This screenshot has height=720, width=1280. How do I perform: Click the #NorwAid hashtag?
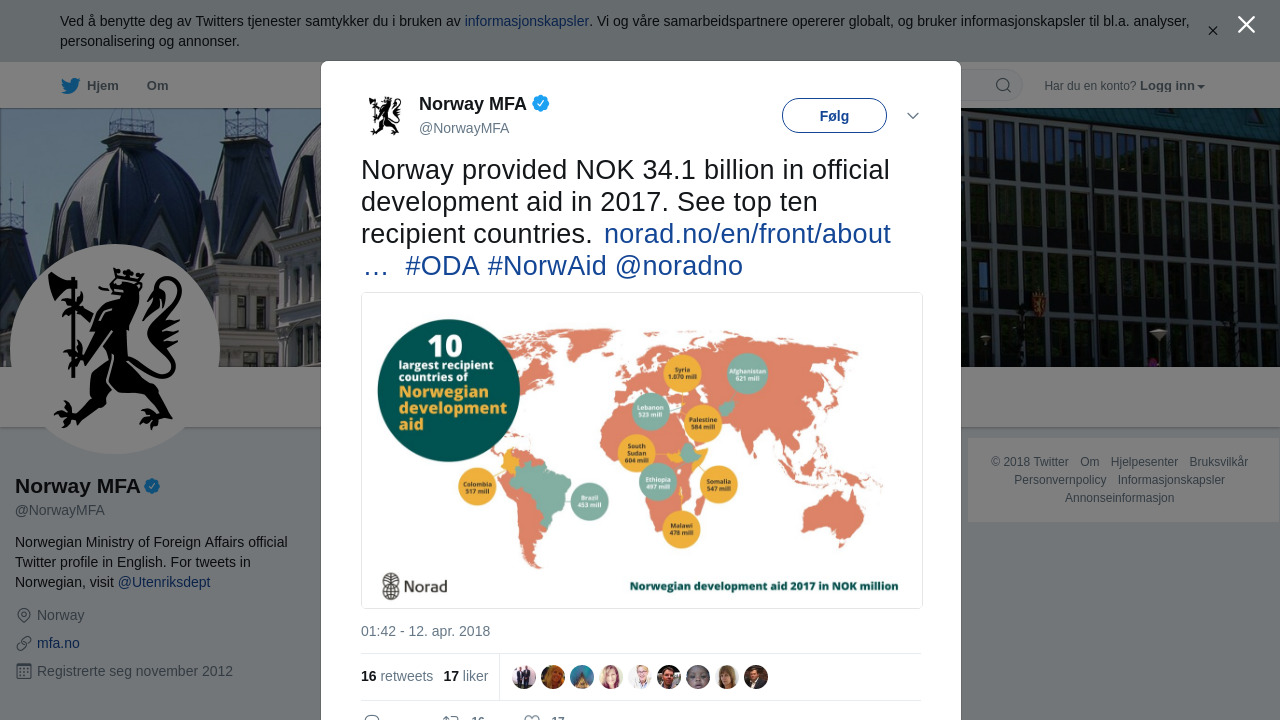pyautogui.click(x=547, y=266)
